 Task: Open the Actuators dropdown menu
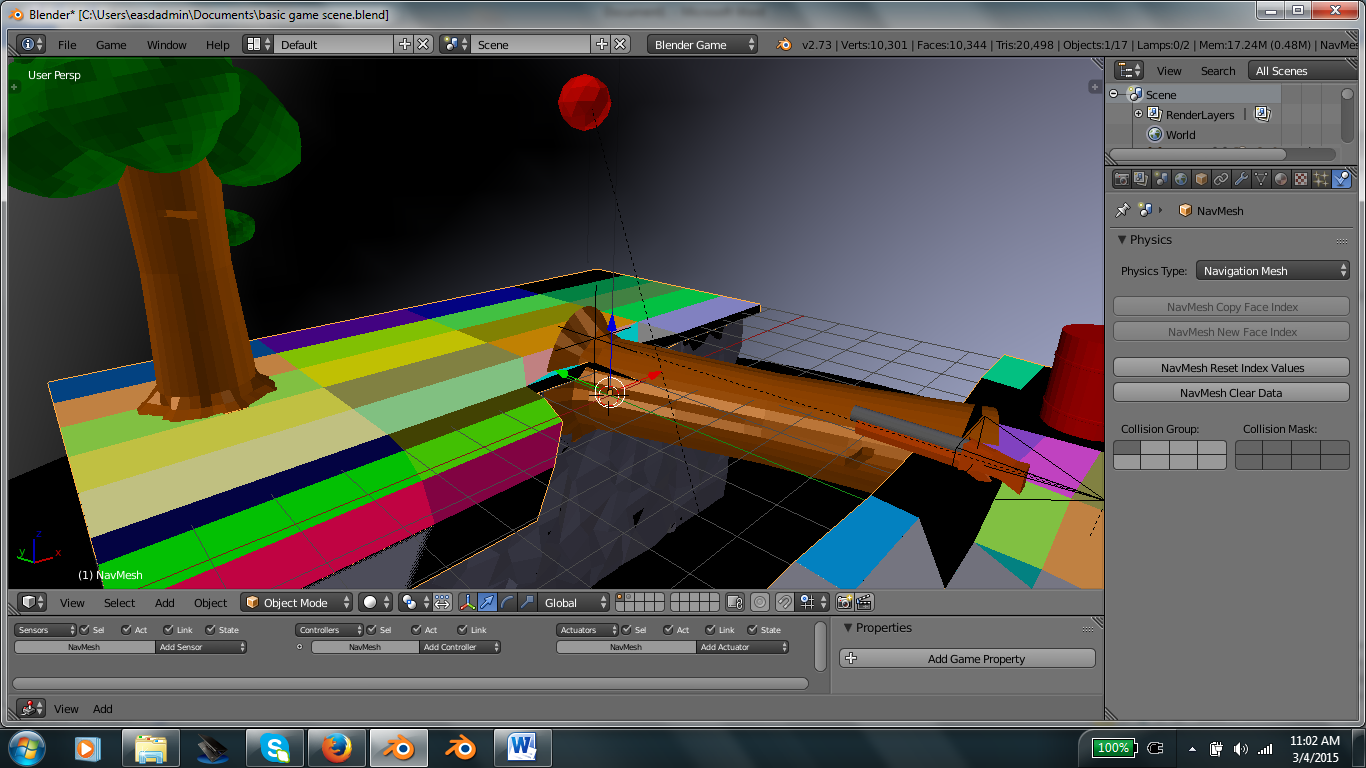tap(587, 630)
